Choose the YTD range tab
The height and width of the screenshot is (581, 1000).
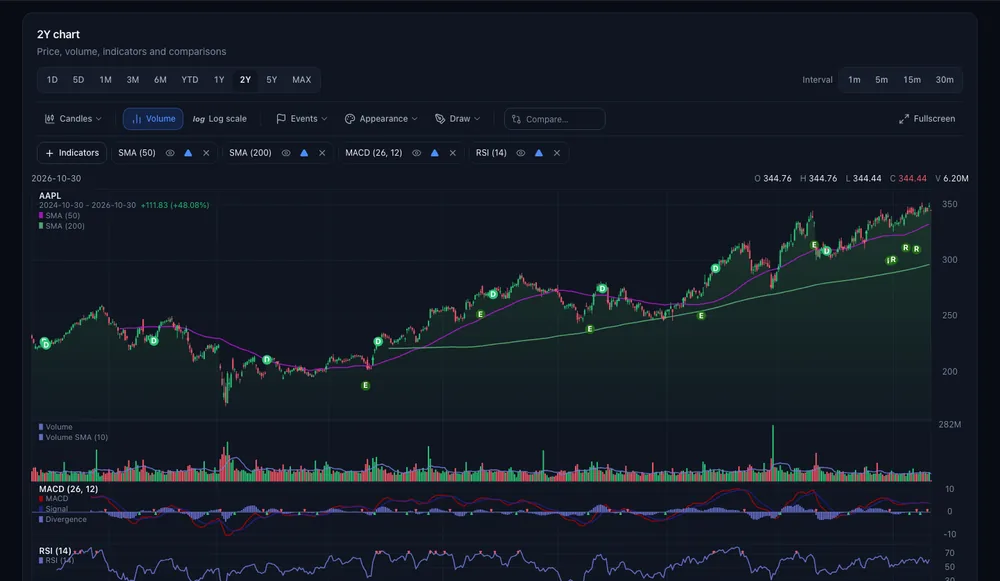pos(189,80)
